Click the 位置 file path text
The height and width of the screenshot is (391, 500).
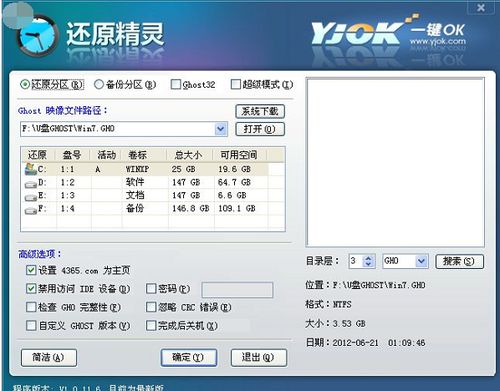(x=365, y=285)
